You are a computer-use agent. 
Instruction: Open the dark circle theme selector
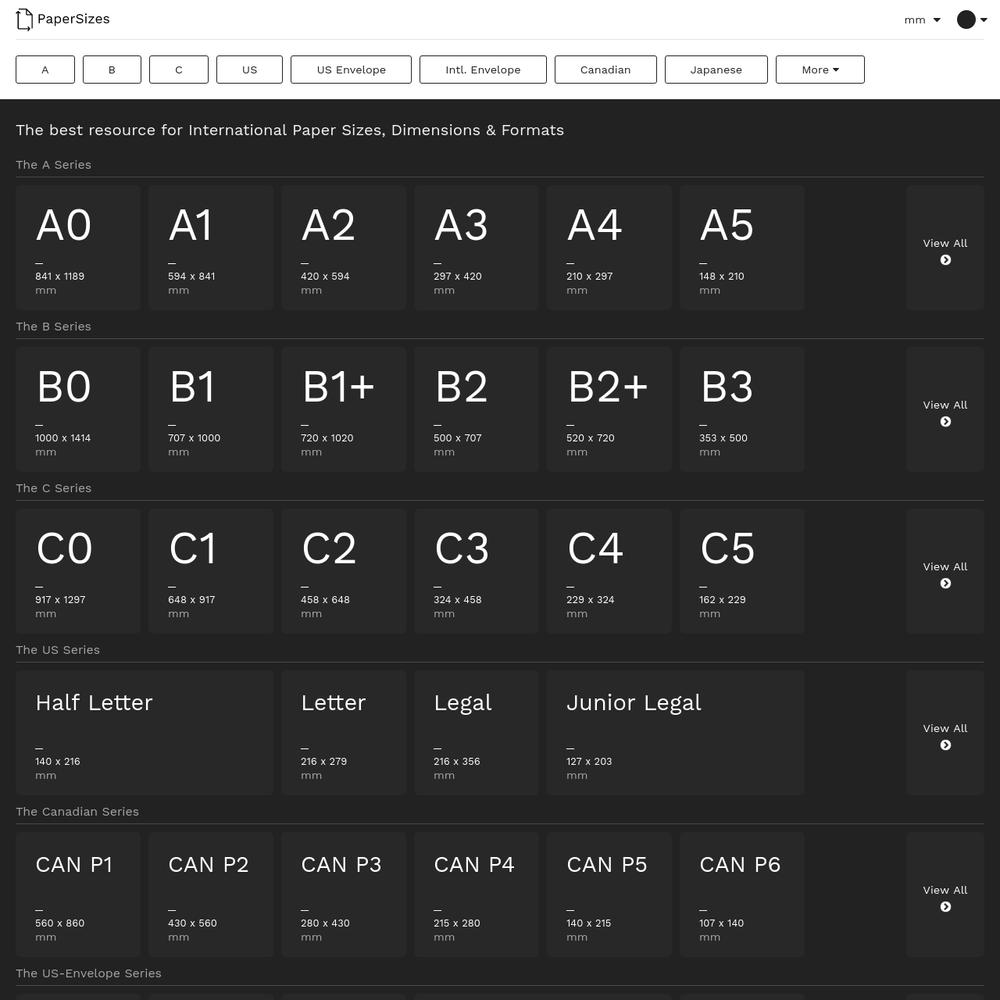(966, 20)
